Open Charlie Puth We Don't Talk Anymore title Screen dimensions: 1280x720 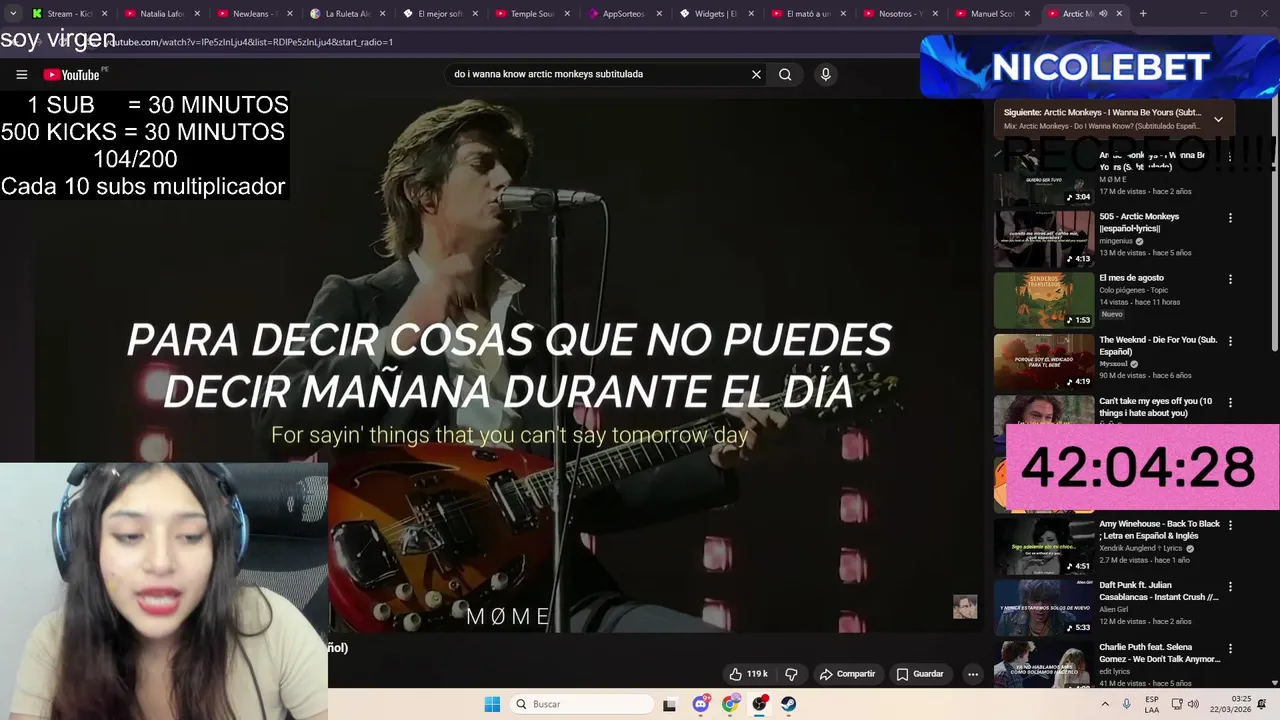pos(1159,653)
